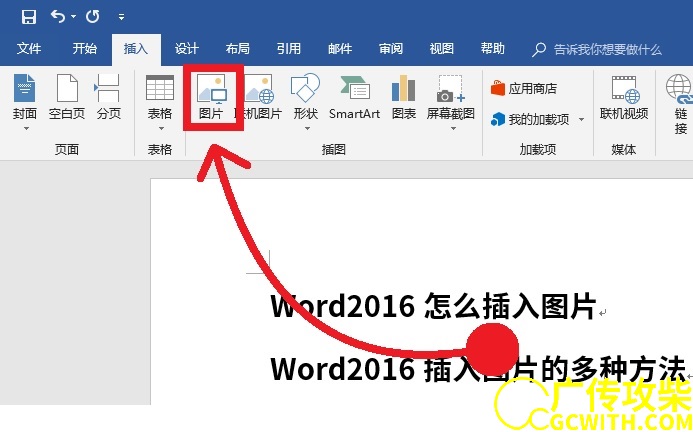Click the line Word2016 插入图片的多种方法
Screen dimensions: 693x432
pyautogui.click(x=477, y=368)
